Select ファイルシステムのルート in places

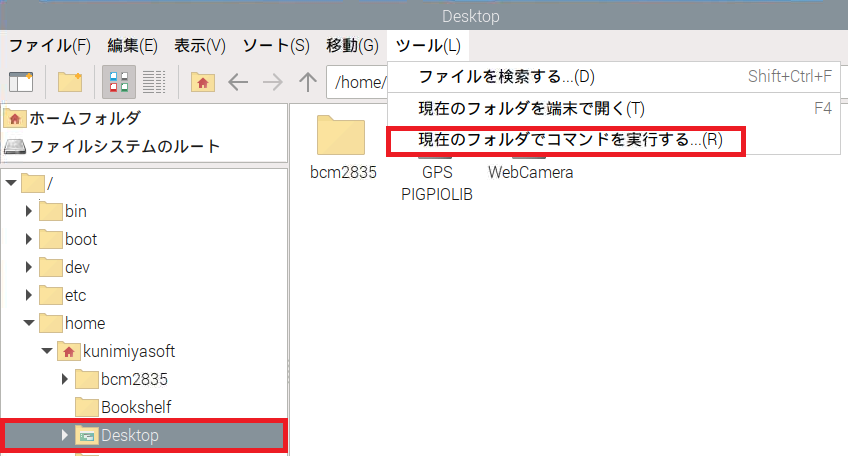(x=125, y=146)
